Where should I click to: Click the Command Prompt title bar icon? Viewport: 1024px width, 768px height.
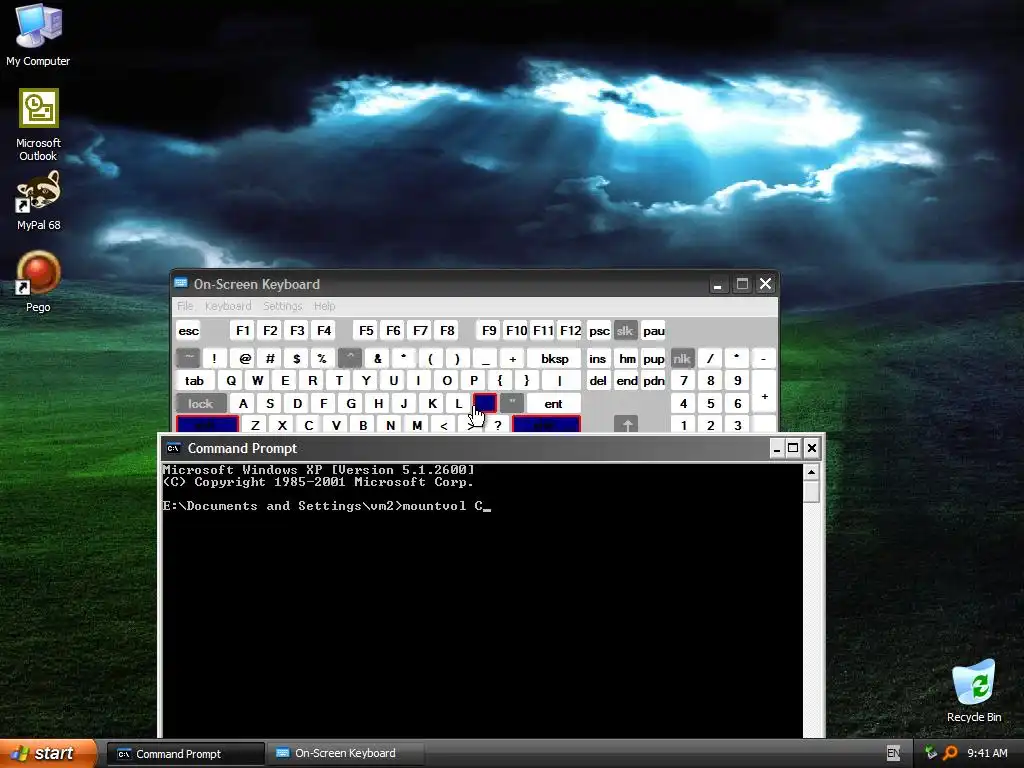[x=173, y=448]
